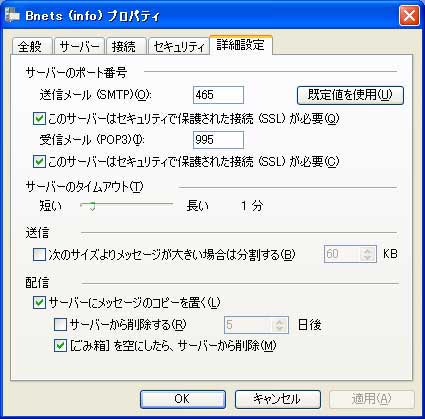Select the 接続 tab

click(x=125, y=46)
